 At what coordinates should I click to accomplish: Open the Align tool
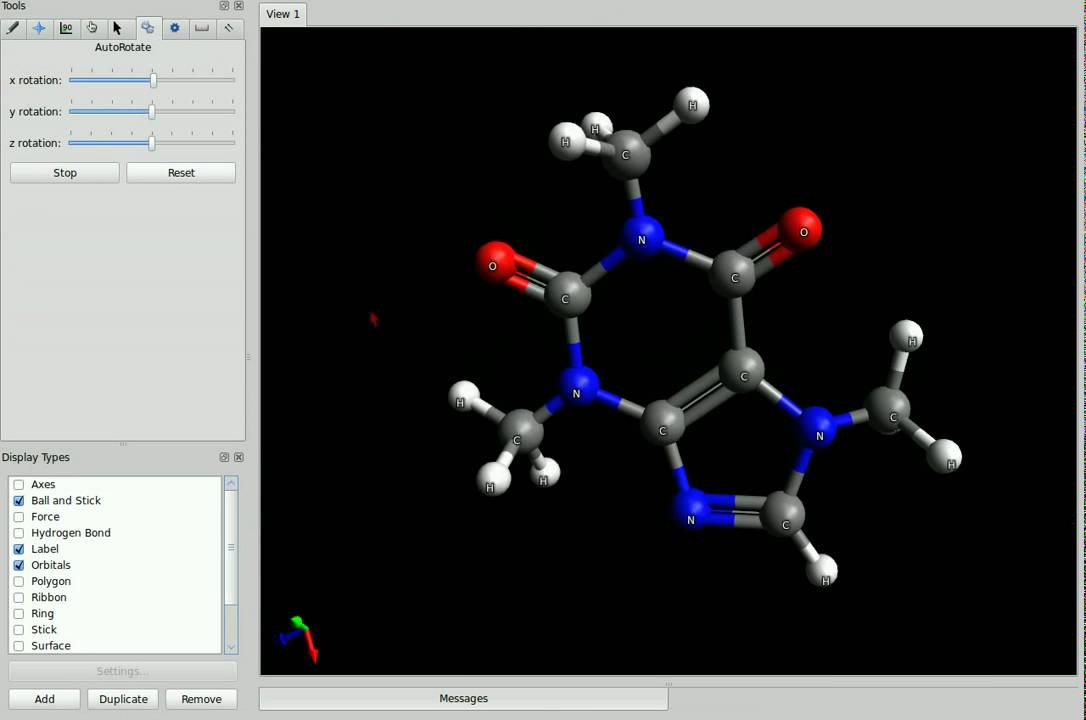click(228, 28)
